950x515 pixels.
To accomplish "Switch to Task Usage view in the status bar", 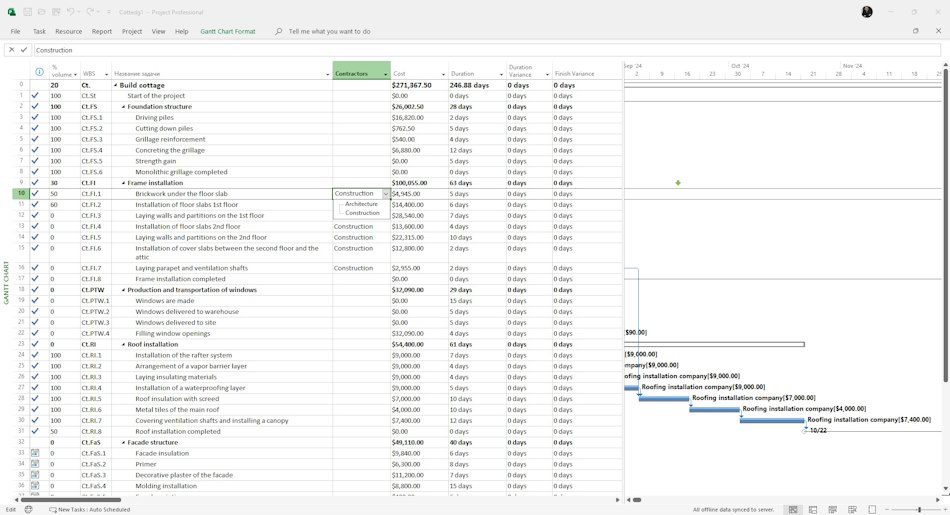I will (x=813, y=510).
